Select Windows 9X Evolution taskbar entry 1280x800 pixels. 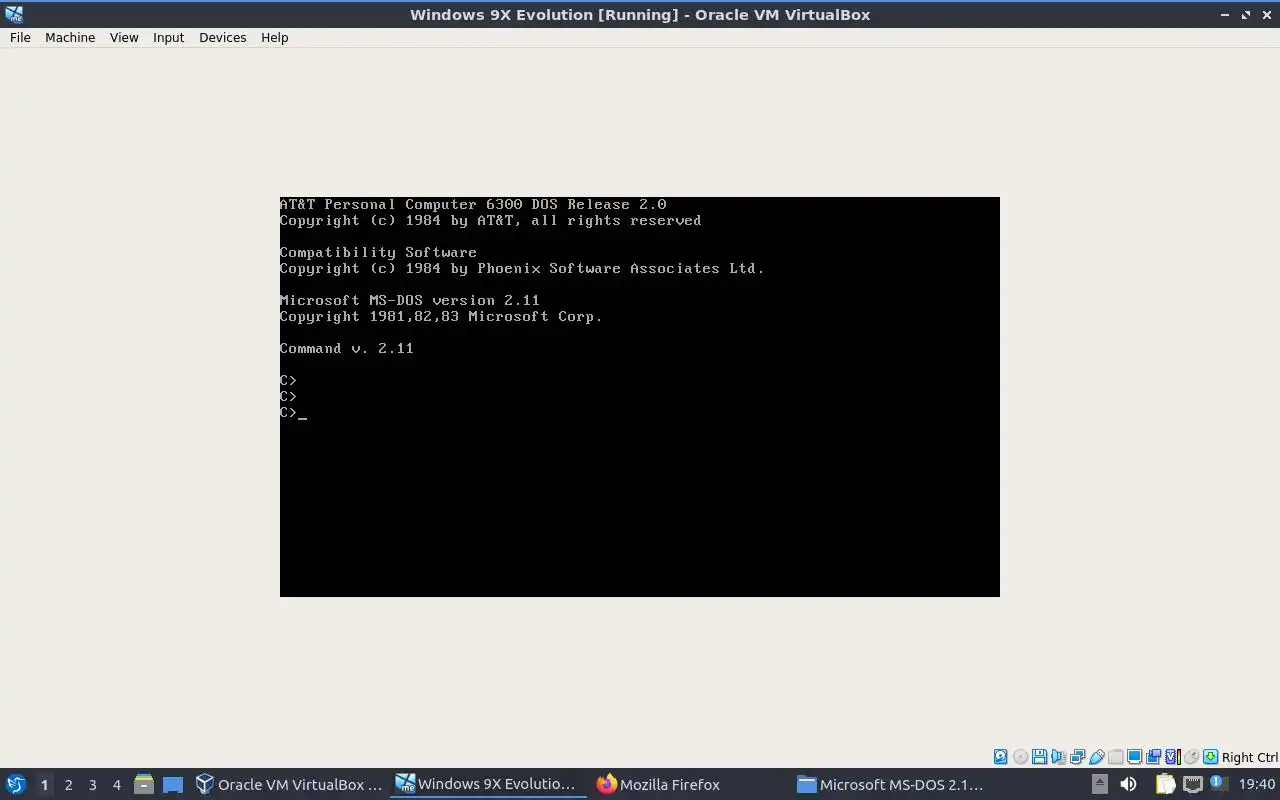(486, 784)
